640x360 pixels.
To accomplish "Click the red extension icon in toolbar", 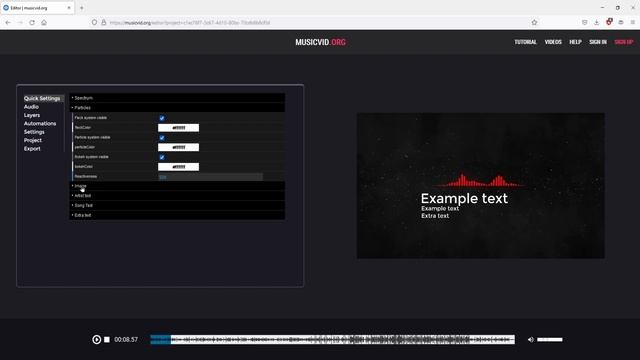I will 609,22.
